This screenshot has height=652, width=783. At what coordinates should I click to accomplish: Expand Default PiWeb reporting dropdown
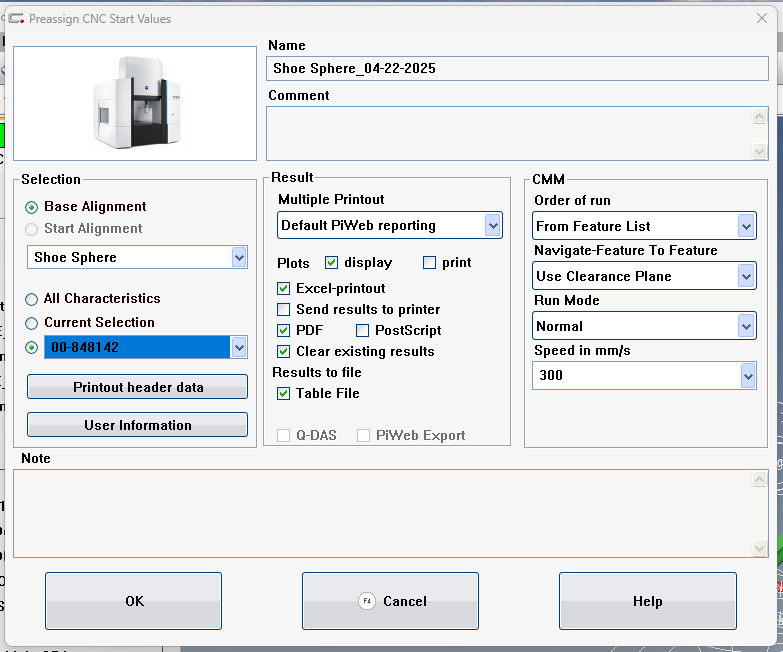pos(493,226)
